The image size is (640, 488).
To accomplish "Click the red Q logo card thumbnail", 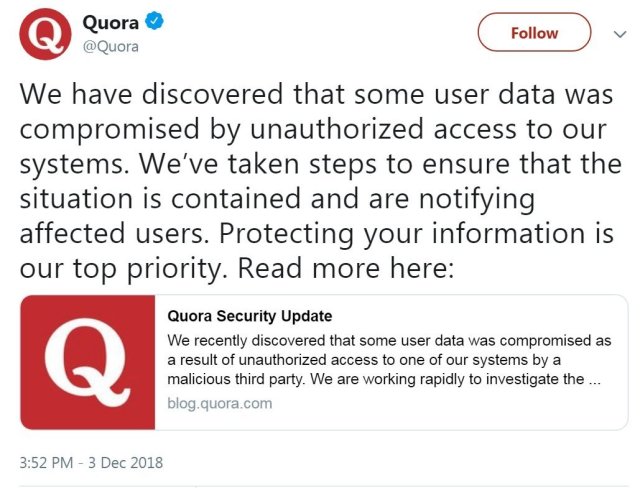I will [x=87, y=362].
